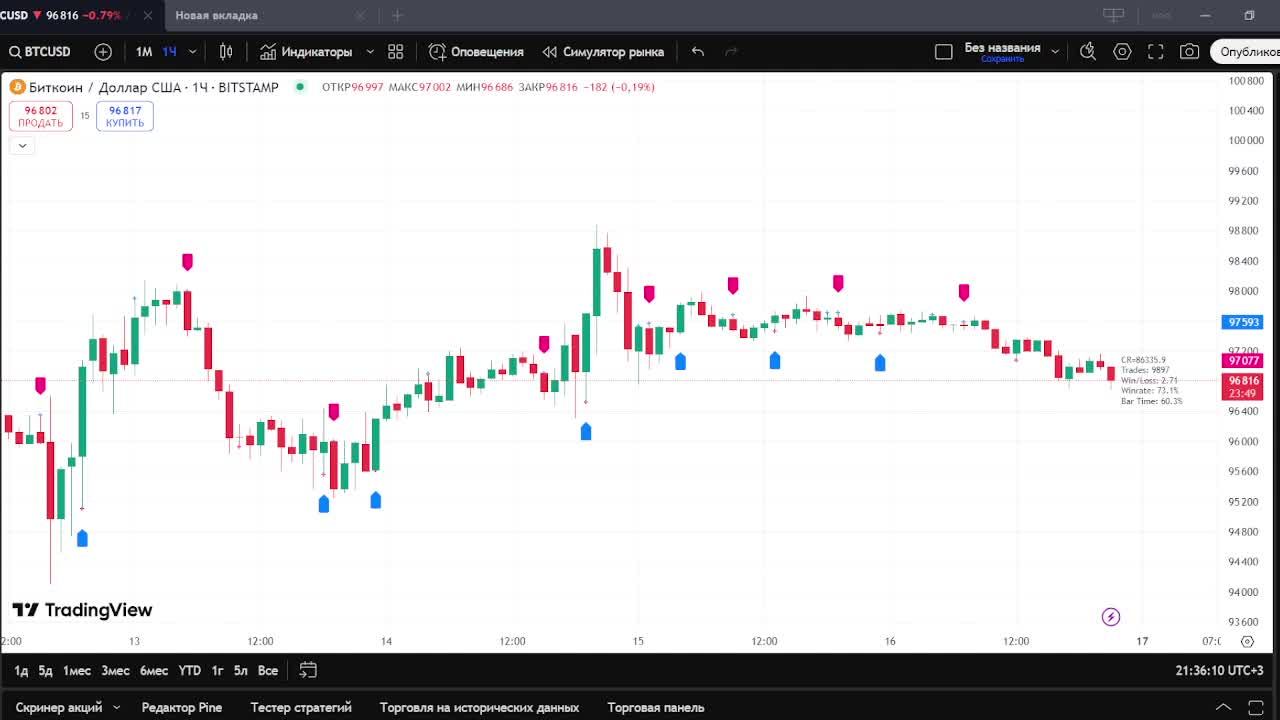Set range to 6мес

pyautogui.click(x=154, y=670)
